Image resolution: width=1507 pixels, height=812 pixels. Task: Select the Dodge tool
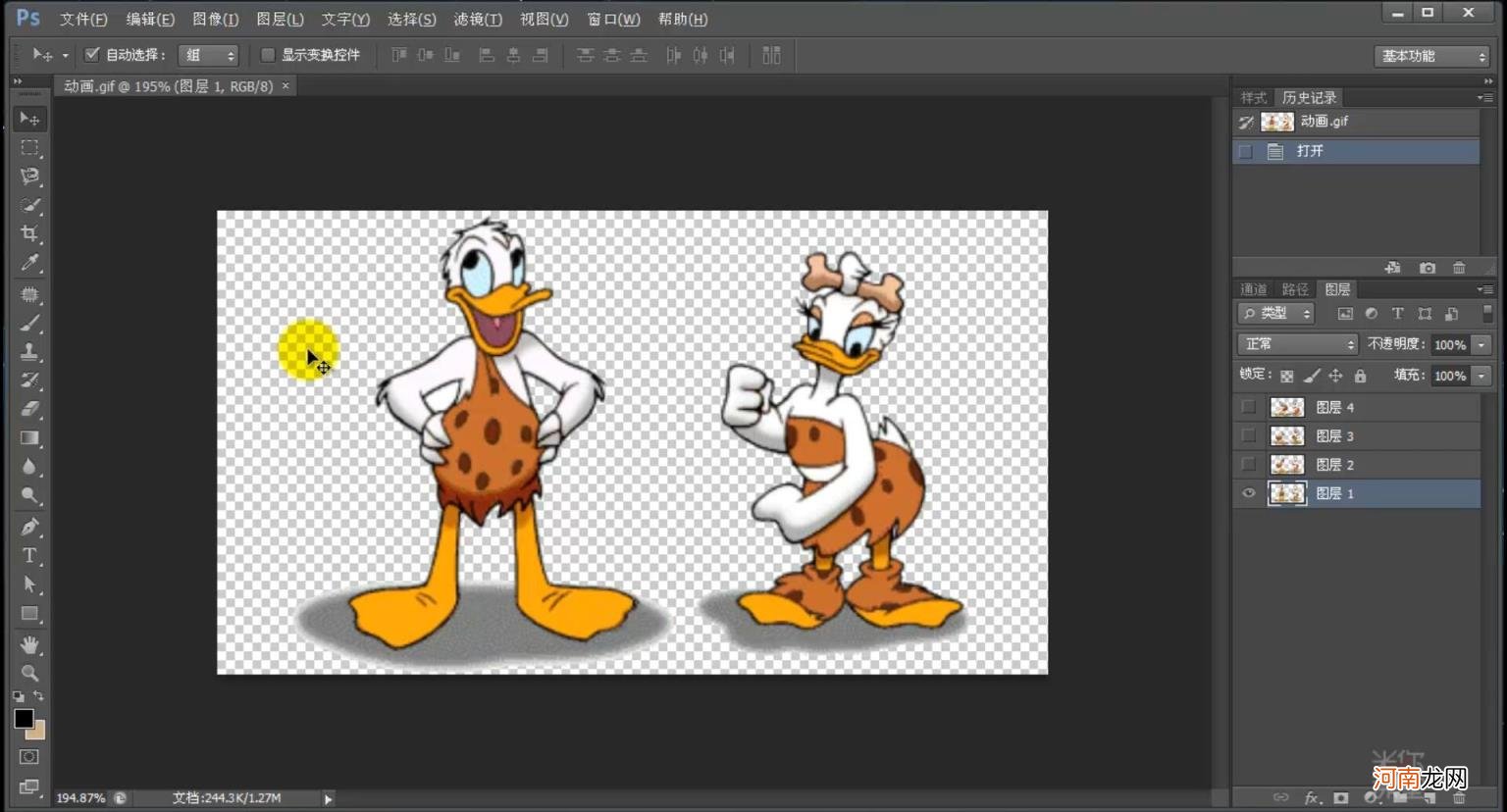pos(29,495)
